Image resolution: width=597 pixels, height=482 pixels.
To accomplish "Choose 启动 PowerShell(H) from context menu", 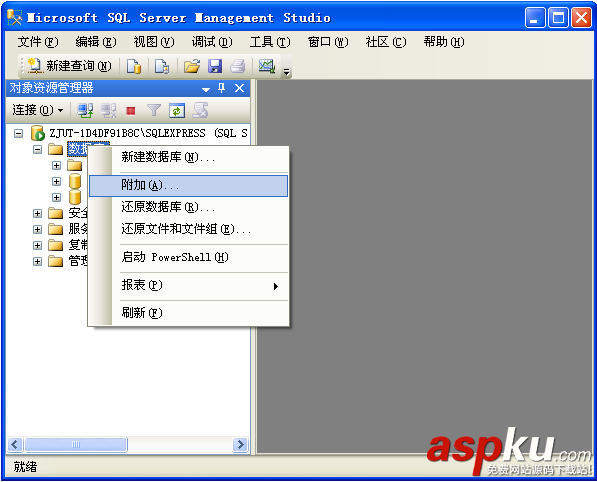I will tap(188, 257).
